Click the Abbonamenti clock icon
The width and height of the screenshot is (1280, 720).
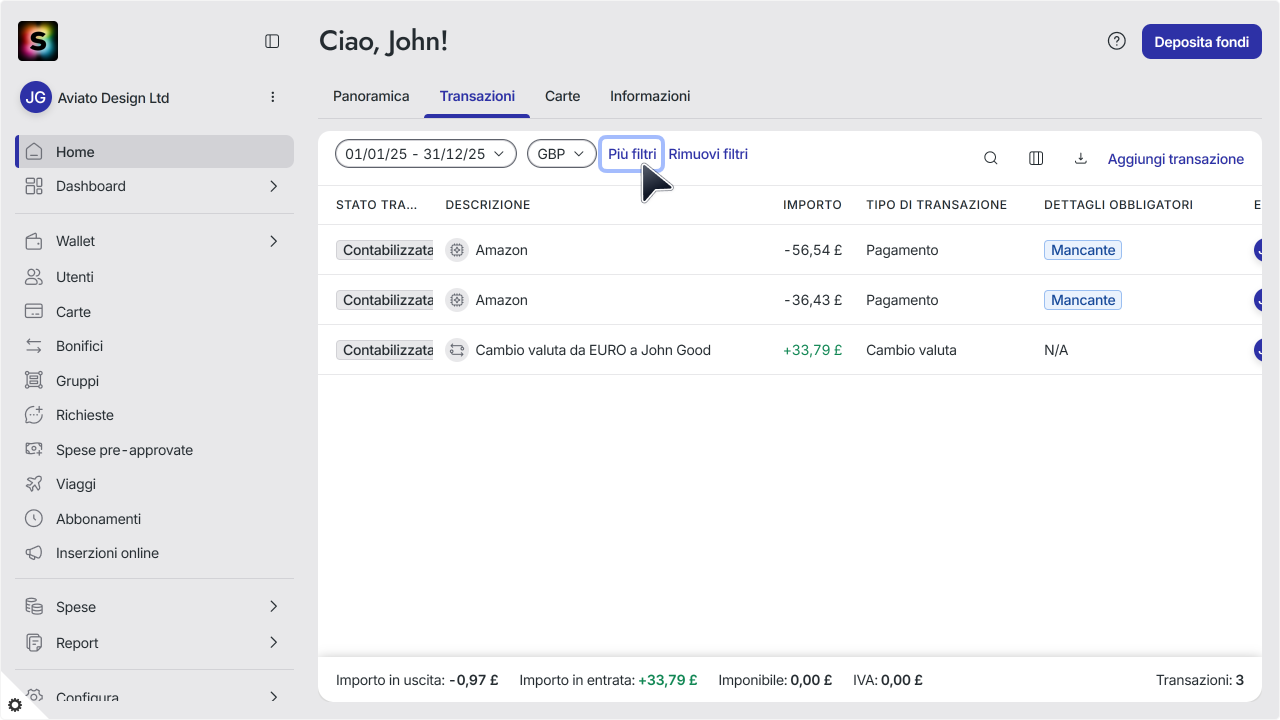34,519
